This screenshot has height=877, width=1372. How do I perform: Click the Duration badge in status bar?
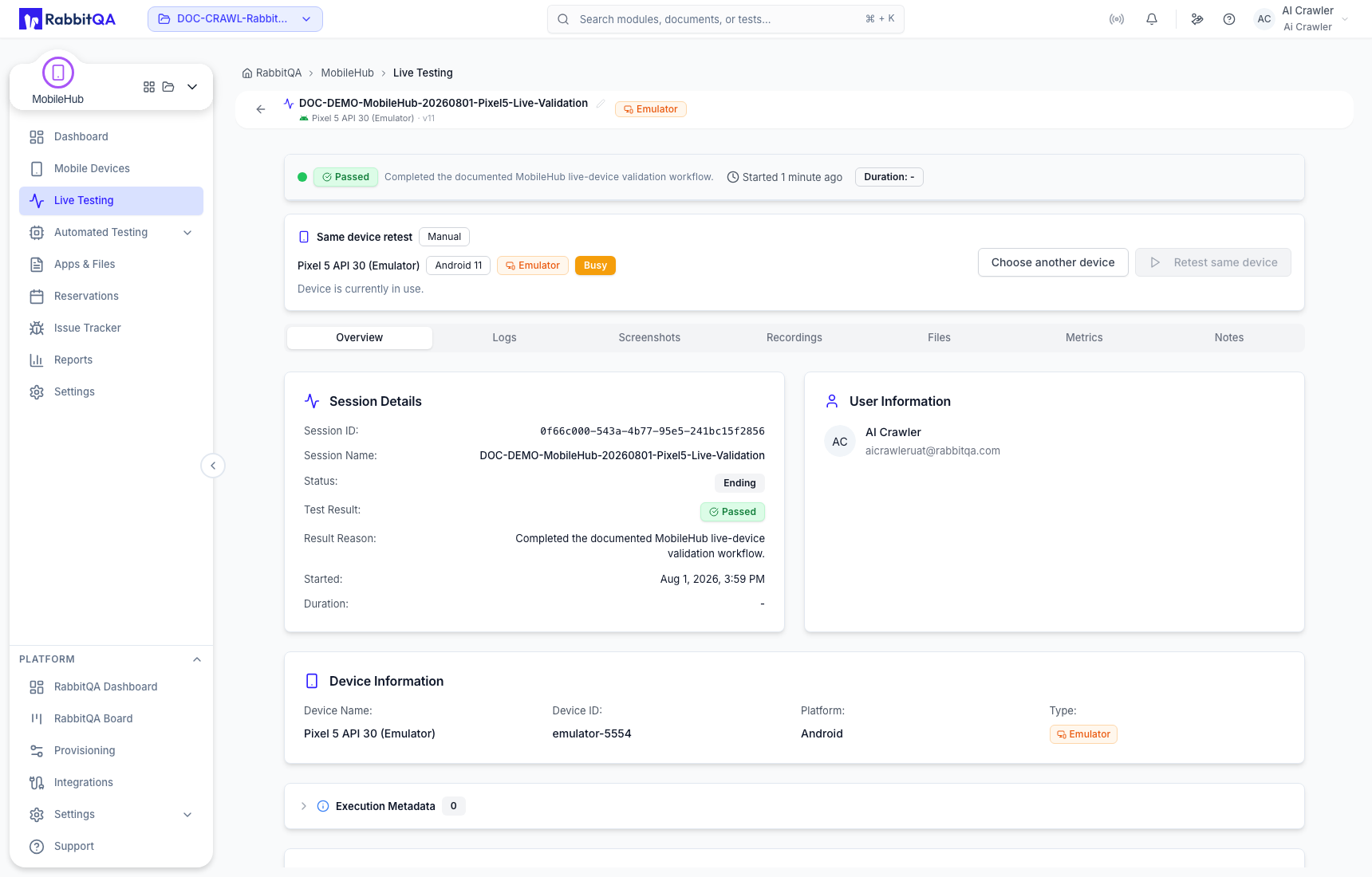tap(889, 177)
